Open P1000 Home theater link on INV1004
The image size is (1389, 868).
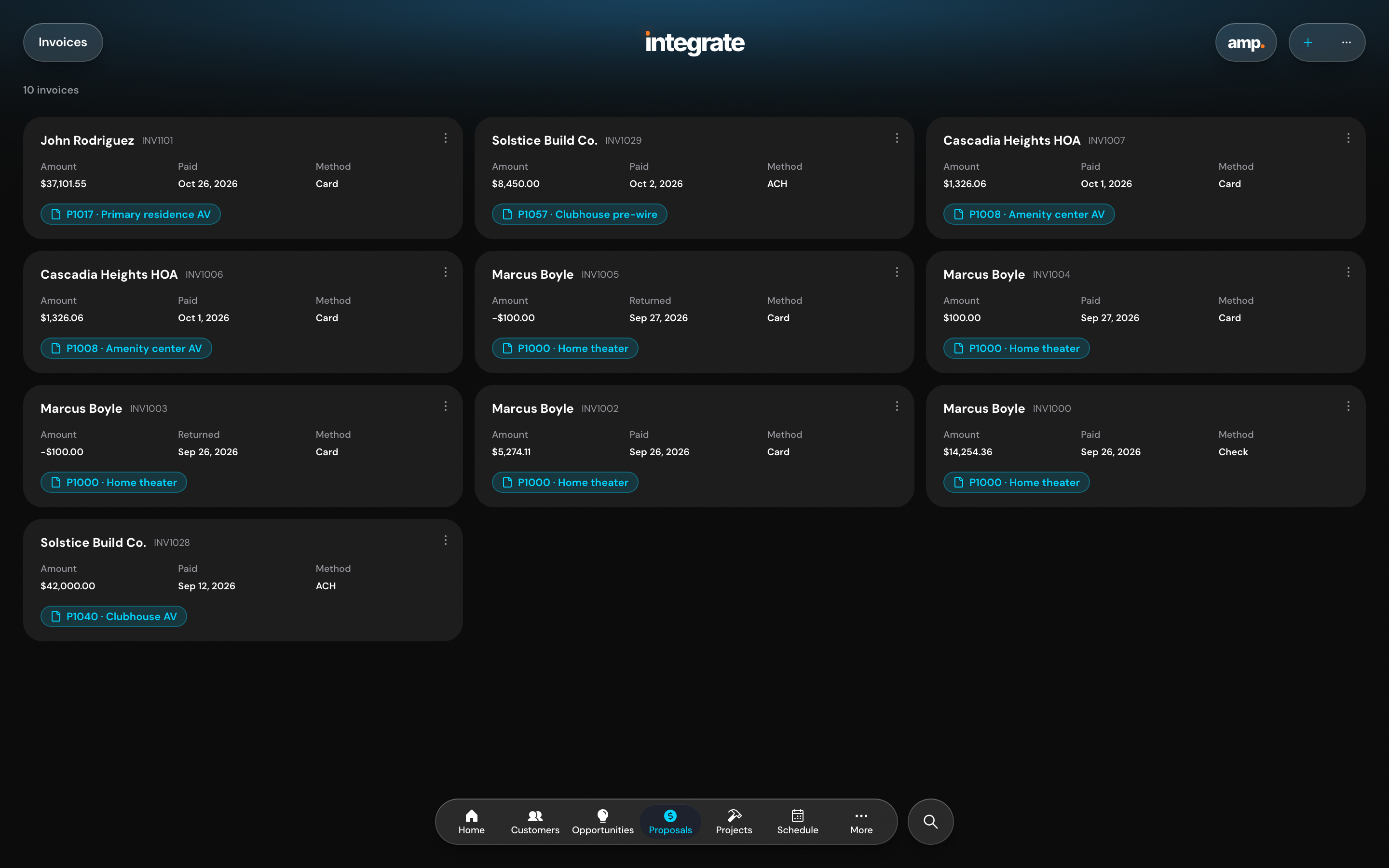[x=1017, y=349]
